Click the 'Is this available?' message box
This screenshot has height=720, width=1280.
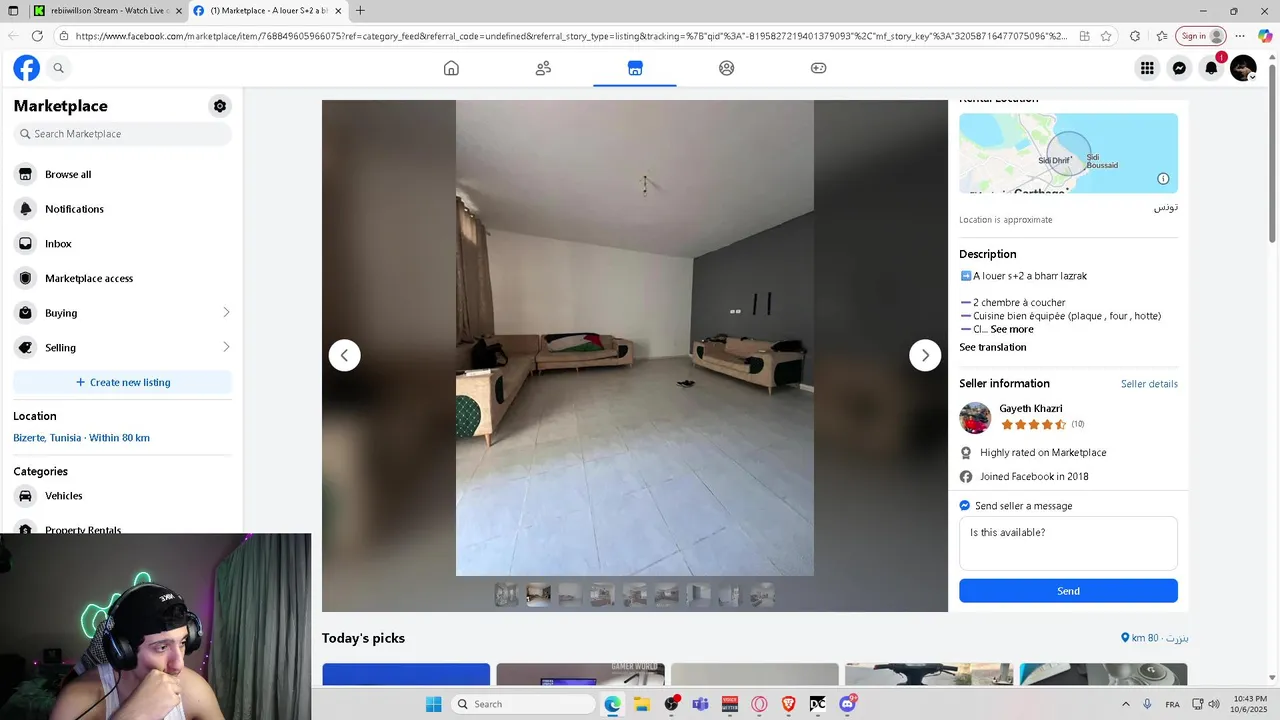click(1068, 543)
